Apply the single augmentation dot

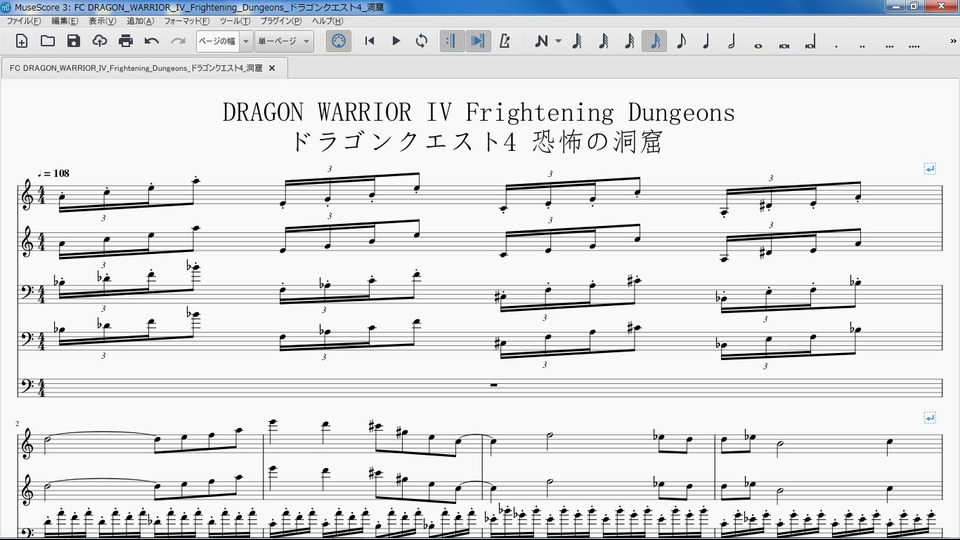[836, 45]
